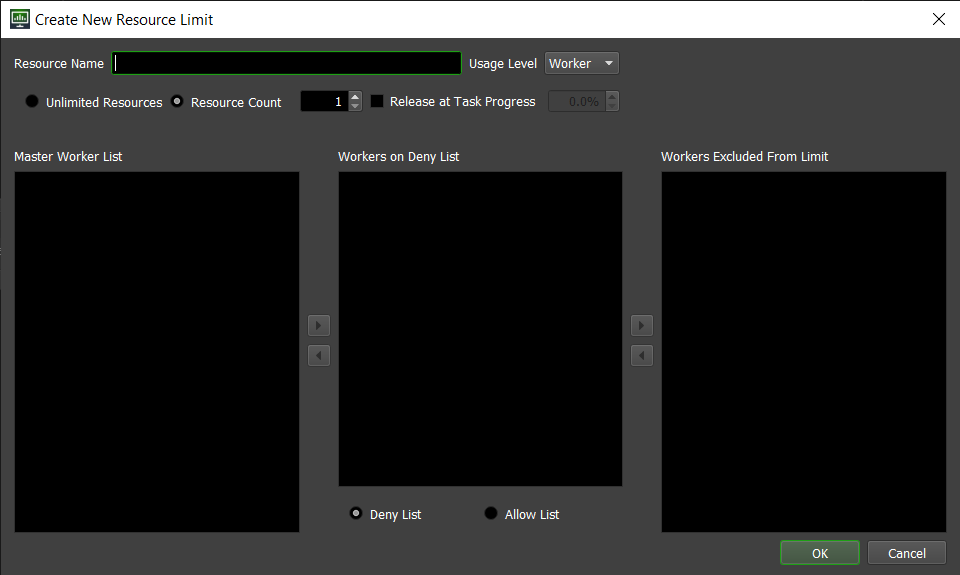Image resolution: width=960 pixels, height=575 pixels.
Task: Open the Usage Level dropdown
Action: tap(582, 64)
